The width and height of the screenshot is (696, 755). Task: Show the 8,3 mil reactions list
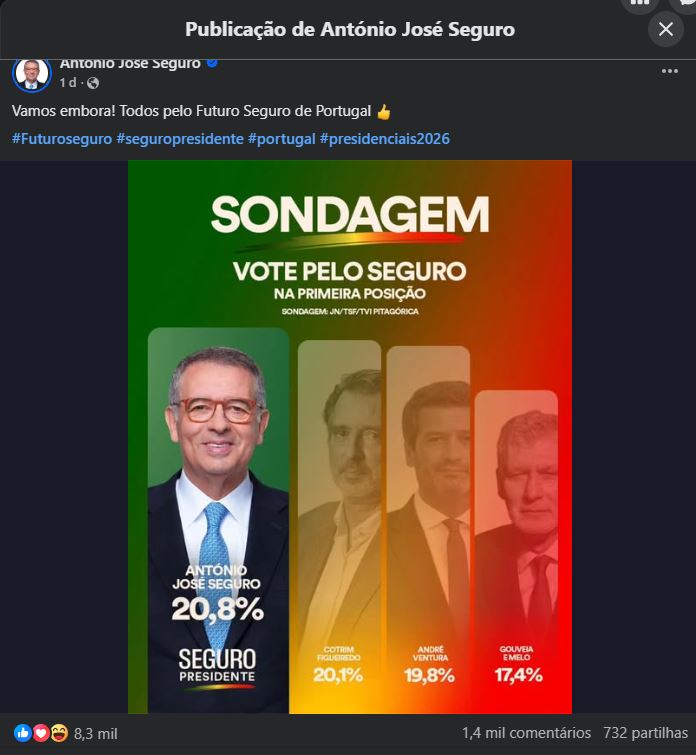click(x=96, y=733)
